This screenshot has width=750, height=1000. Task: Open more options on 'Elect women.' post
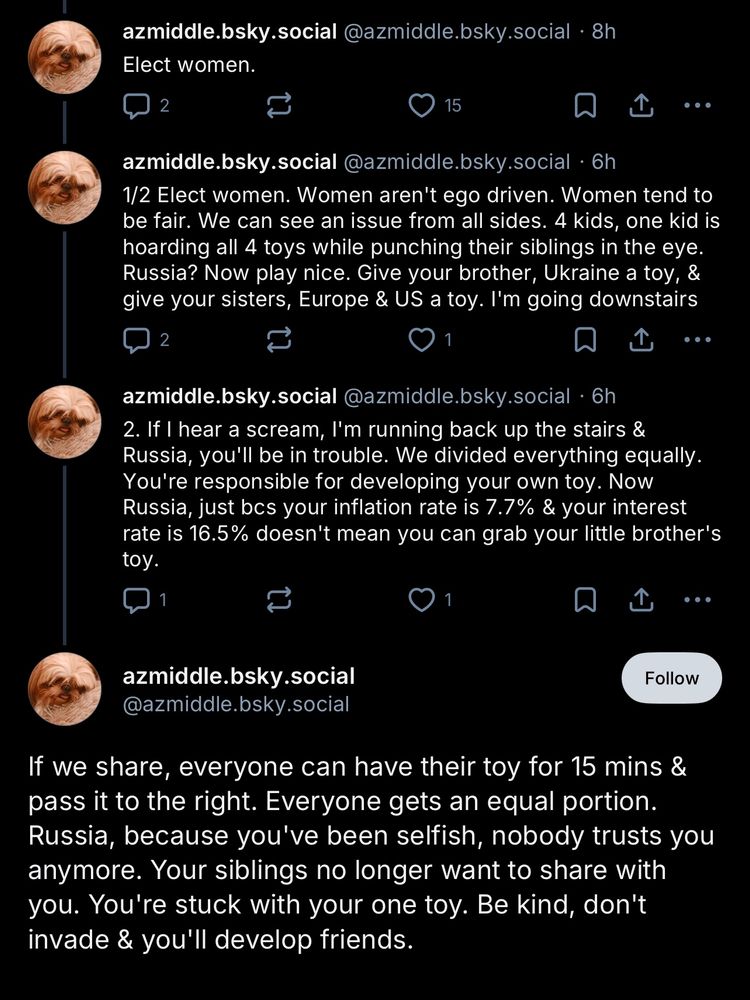(697, 105)
